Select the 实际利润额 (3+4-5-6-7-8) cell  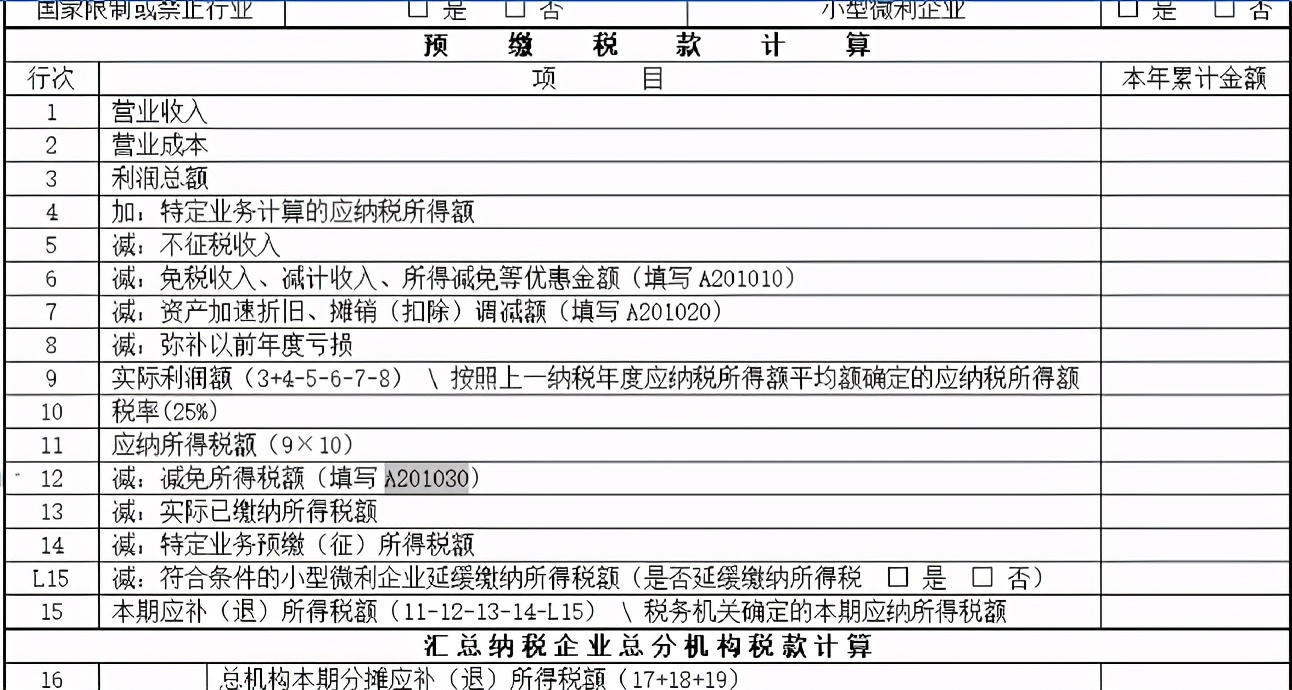coord(599,378)
